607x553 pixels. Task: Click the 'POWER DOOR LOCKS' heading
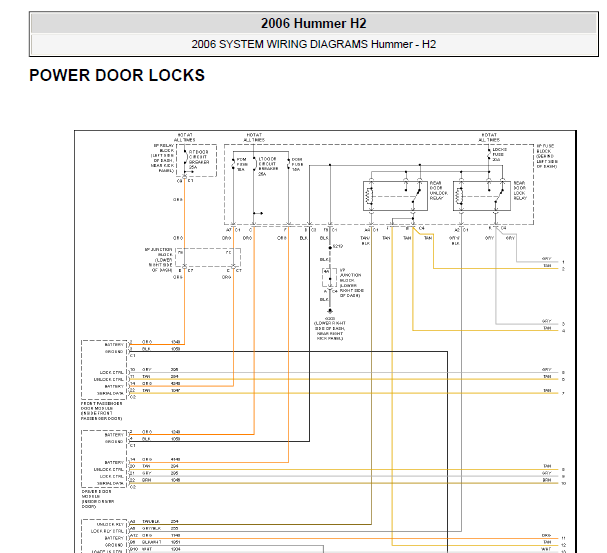(x=117, y=75)
